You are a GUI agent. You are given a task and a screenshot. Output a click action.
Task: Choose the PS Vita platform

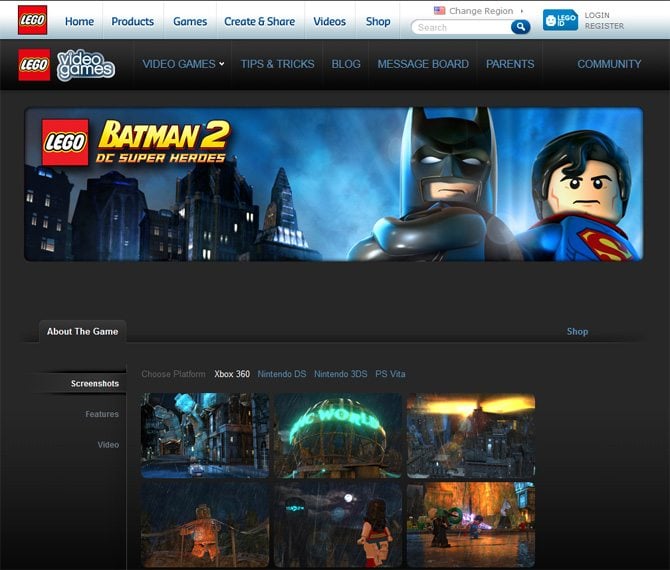point(390,374)
